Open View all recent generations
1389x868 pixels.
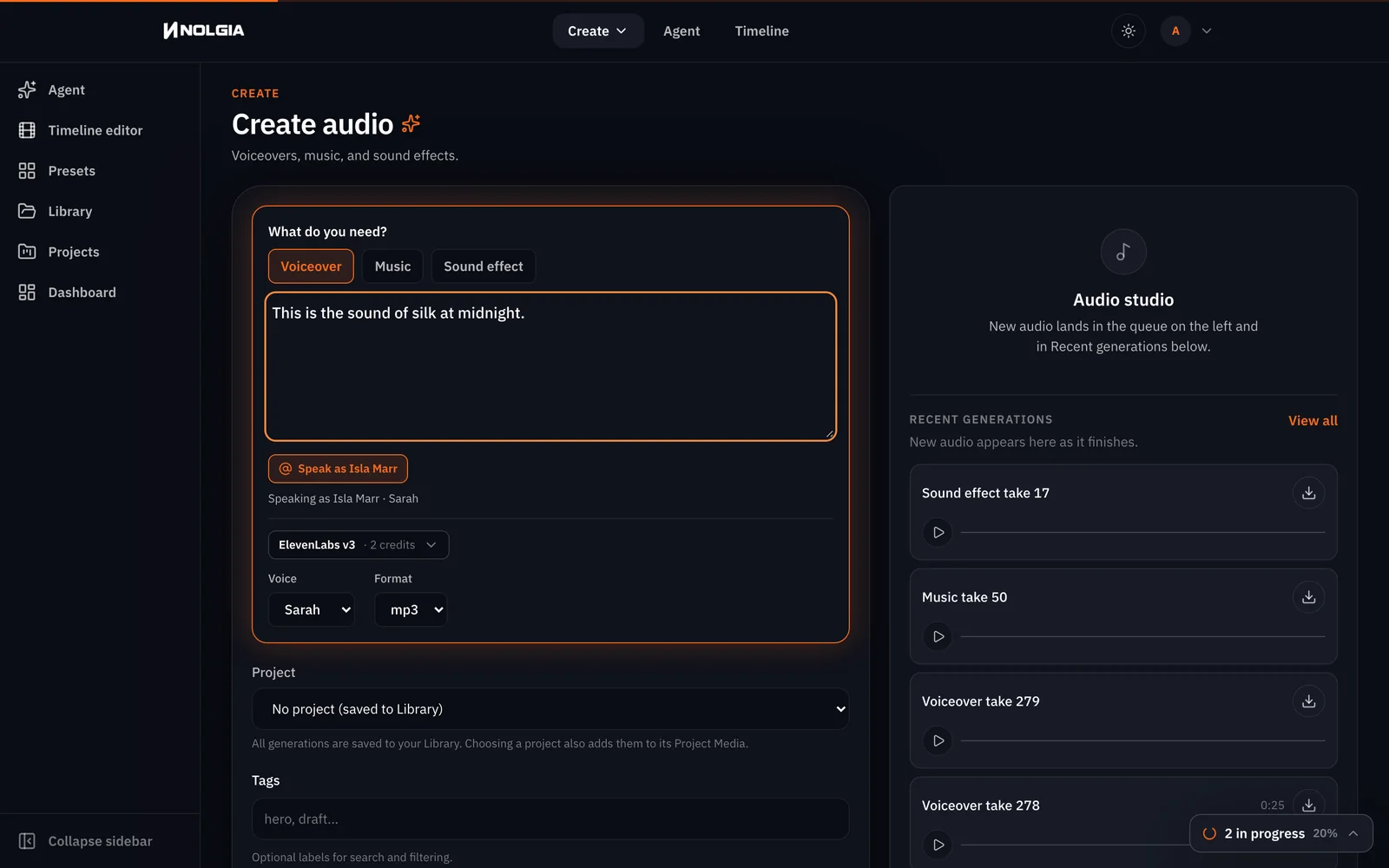coord(1313,420)
